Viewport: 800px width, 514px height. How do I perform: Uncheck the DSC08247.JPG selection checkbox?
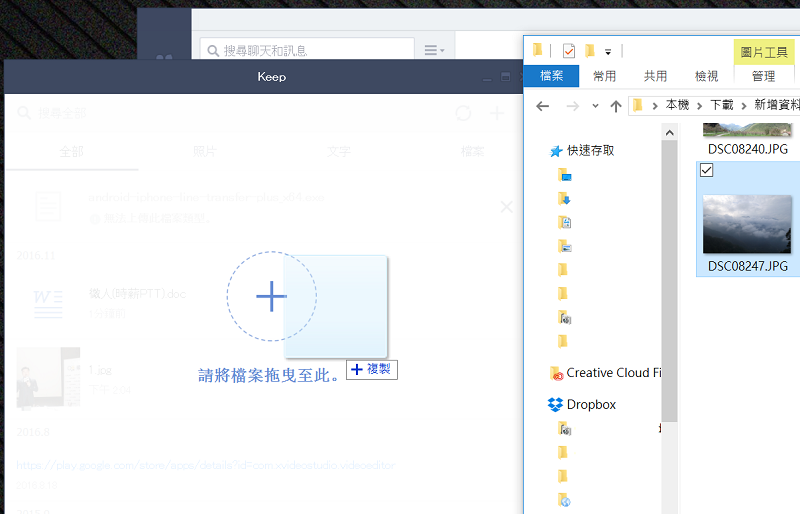click(x=707, y=171)
